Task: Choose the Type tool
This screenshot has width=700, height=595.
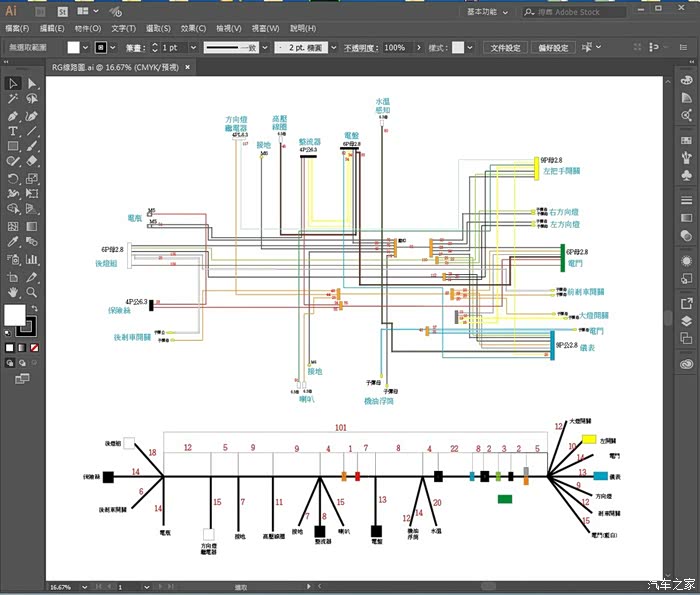Action: tap(13, 131)
